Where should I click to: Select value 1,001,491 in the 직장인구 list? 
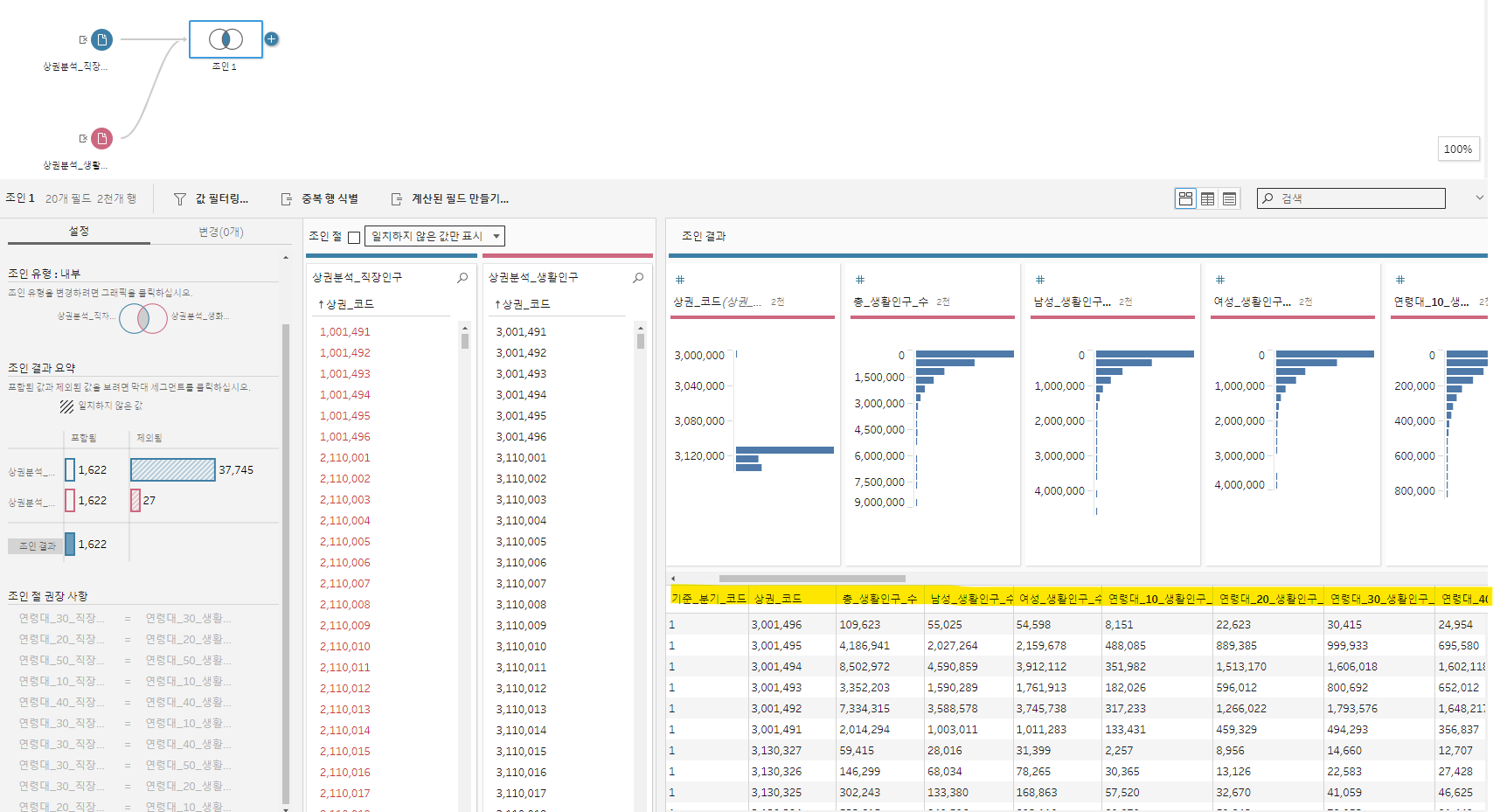point(345,332)
